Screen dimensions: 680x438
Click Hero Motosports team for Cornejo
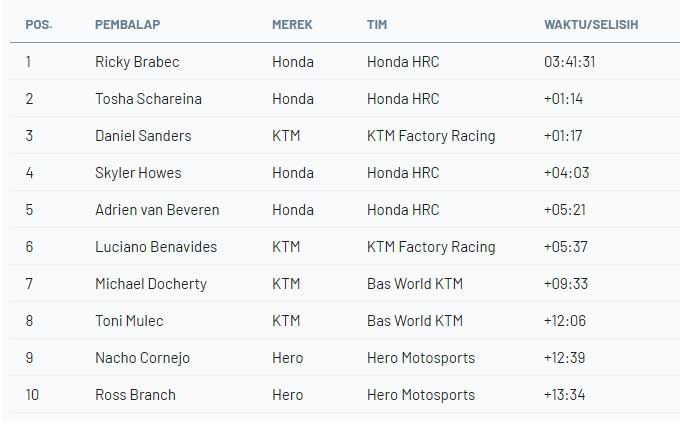click(421, 358)
